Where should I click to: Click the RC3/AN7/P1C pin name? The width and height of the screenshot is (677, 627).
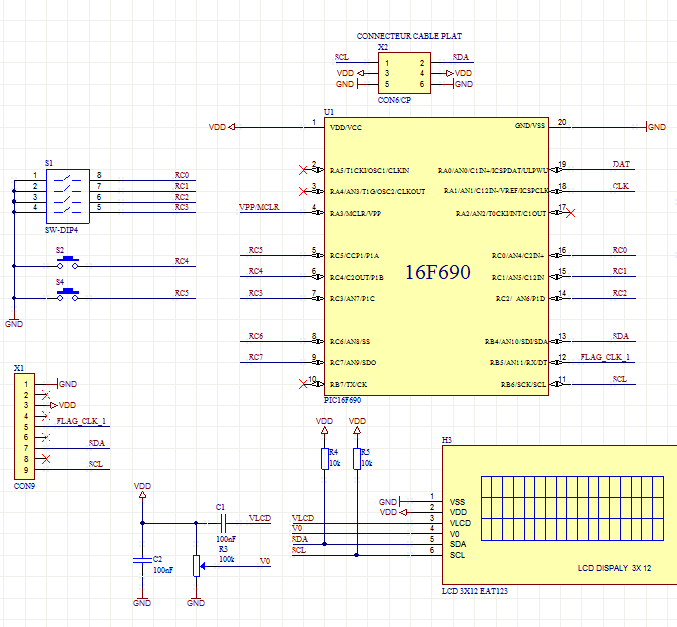(352, 298)
